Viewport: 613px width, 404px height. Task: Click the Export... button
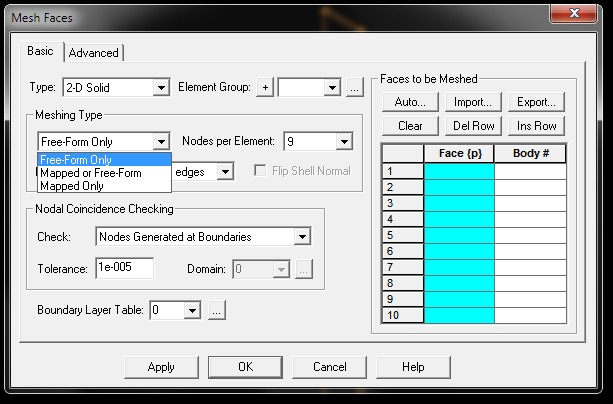pos(536,102)
